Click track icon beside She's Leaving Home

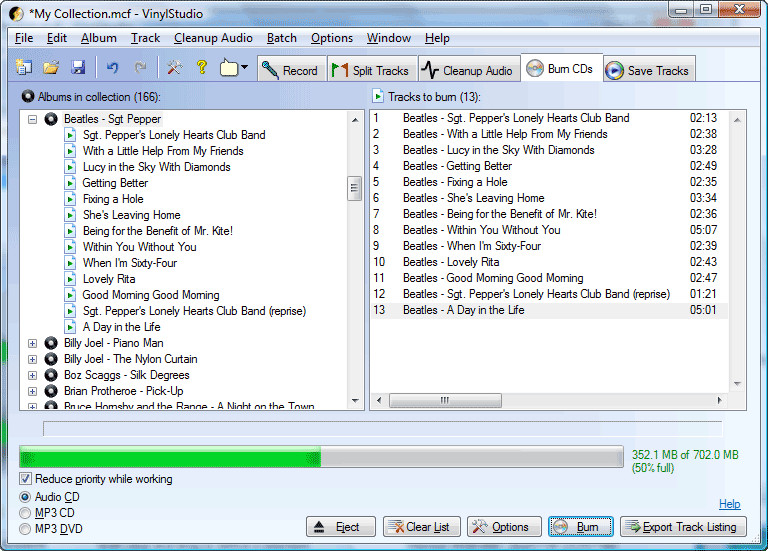click(x=70, y=215)
